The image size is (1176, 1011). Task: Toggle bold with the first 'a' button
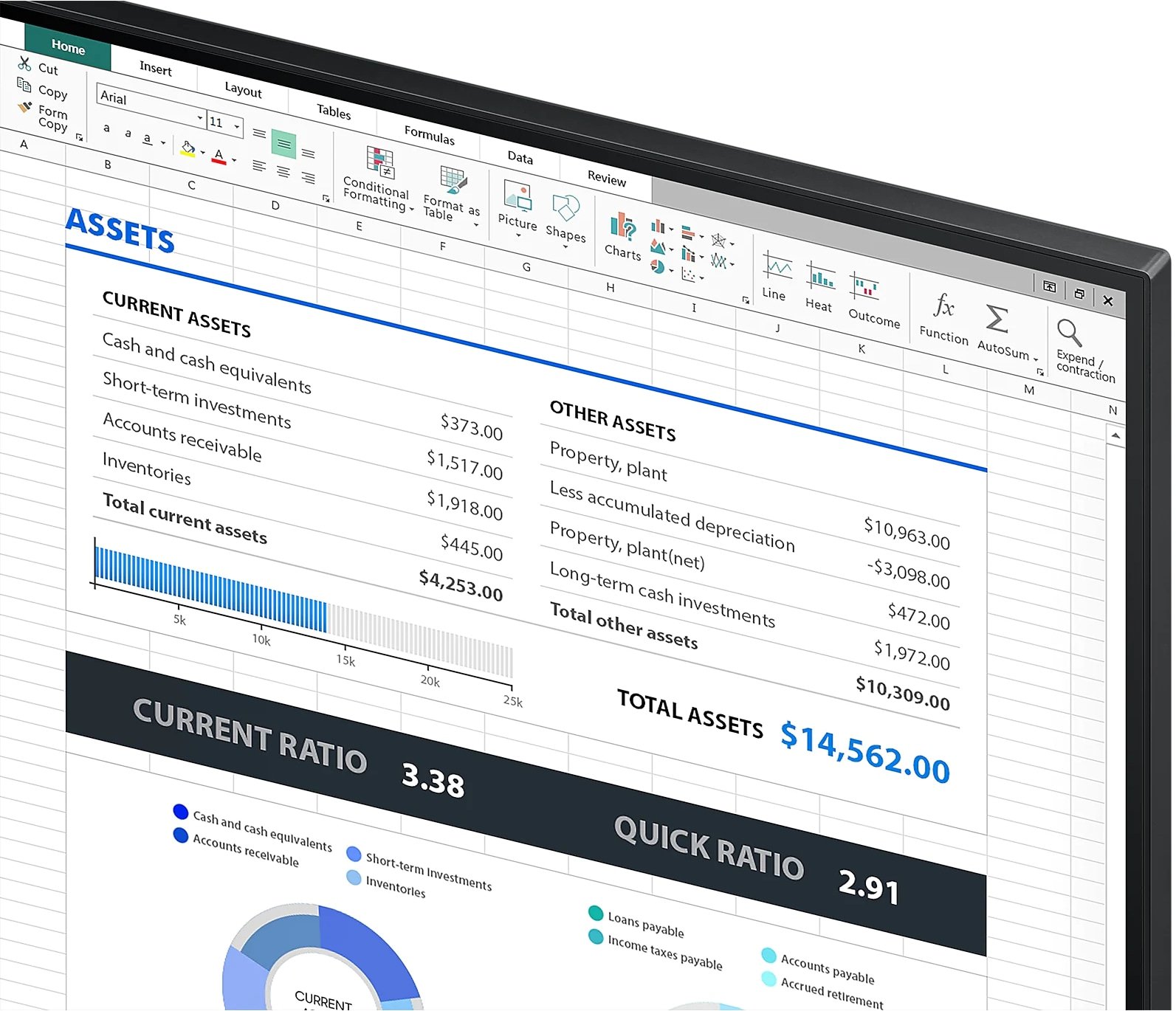pyautogui.click(x=107, y=128)
